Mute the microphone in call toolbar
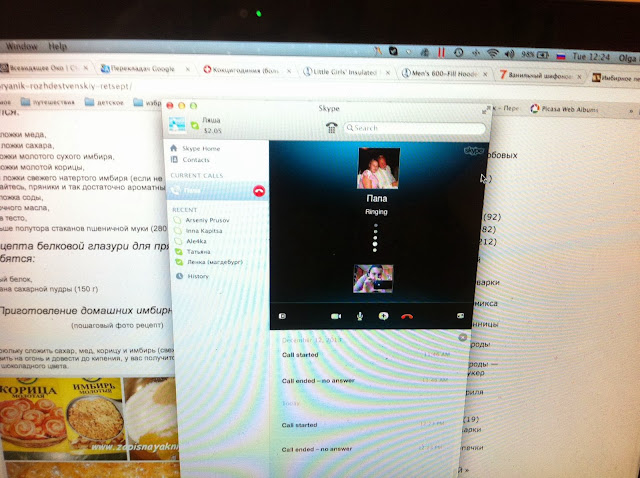The height and width of the screenshot is (478, 640). point(360,316)
